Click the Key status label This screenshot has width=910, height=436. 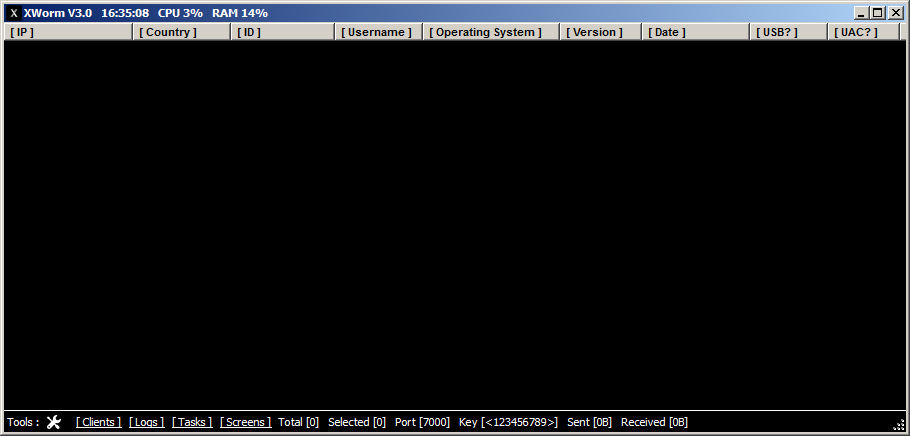click(x=508, y=422)
